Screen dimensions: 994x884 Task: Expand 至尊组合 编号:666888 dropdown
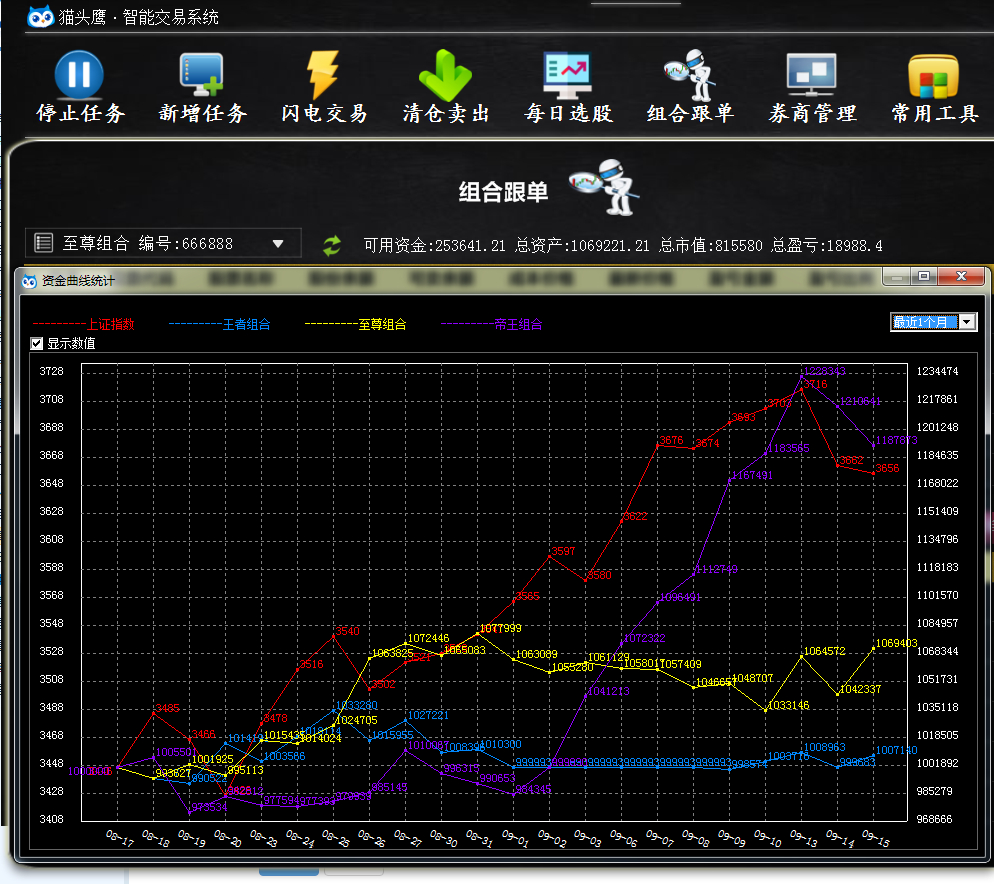278,244
